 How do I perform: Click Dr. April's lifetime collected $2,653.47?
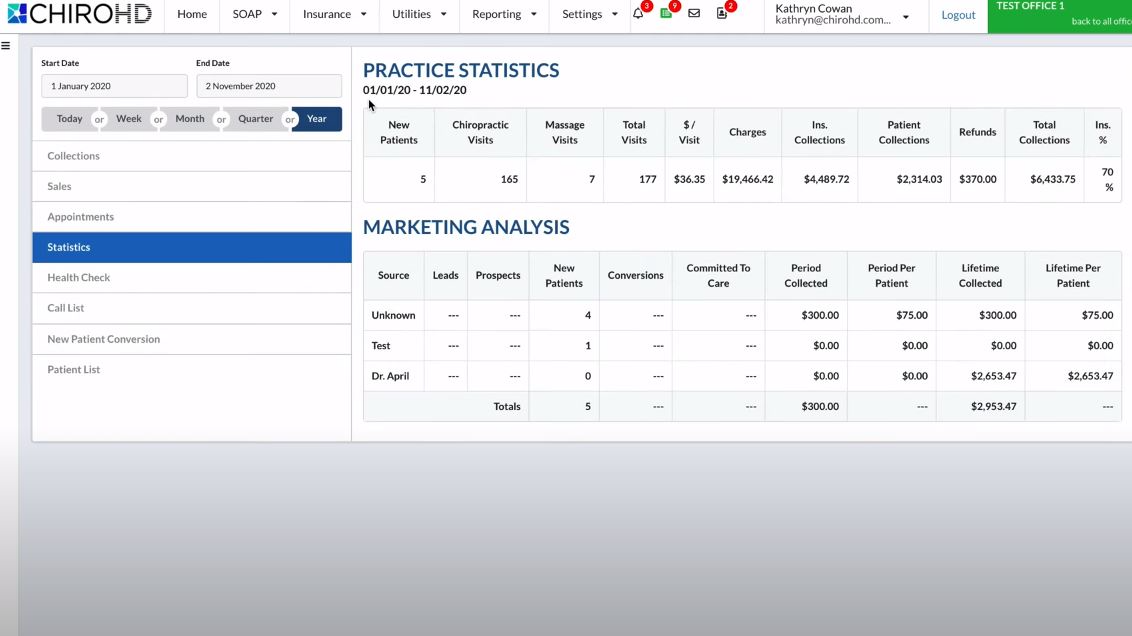993,376
